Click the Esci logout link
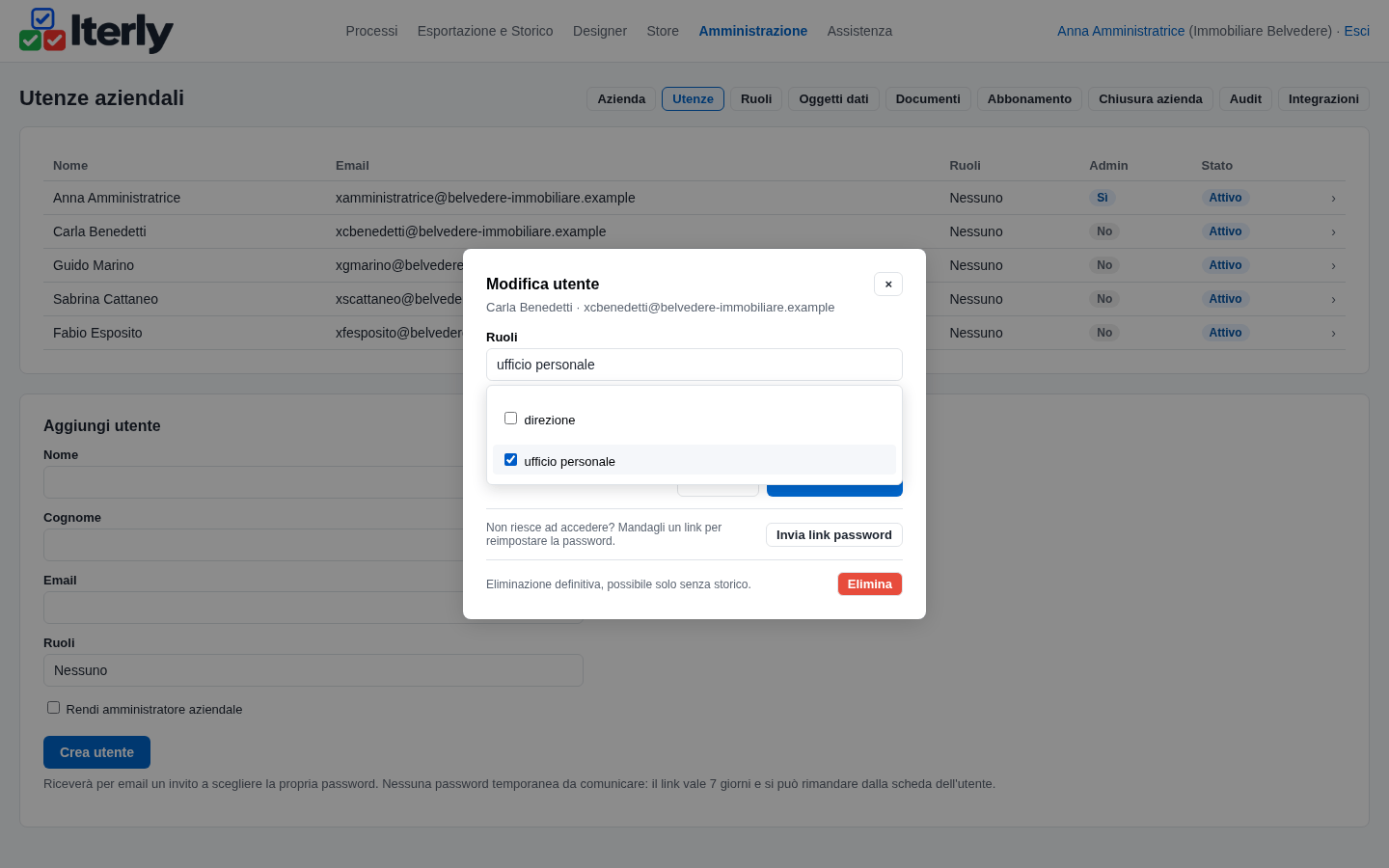Viewport: 1389px width, 868px height. (x=1357, y=31)
